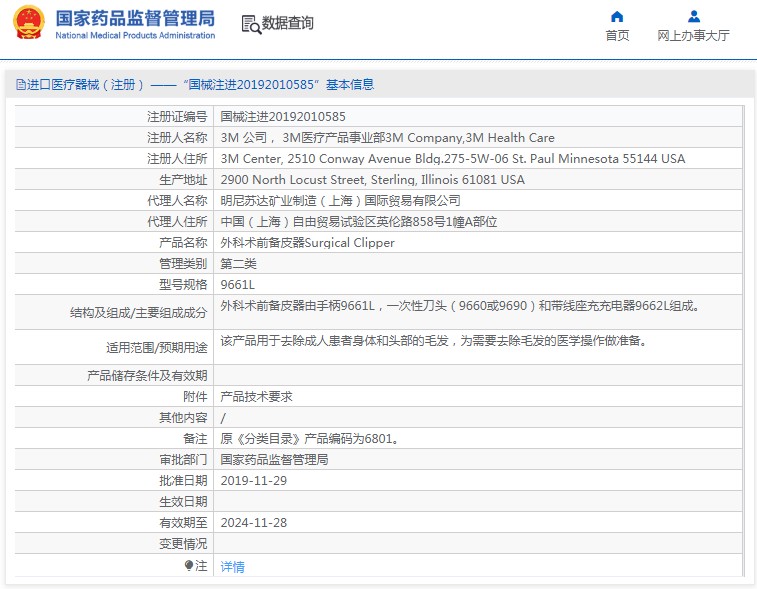757x589 pixels.
Task: Select expiry date 2024-11-28
Action: [x=253, y=523]
